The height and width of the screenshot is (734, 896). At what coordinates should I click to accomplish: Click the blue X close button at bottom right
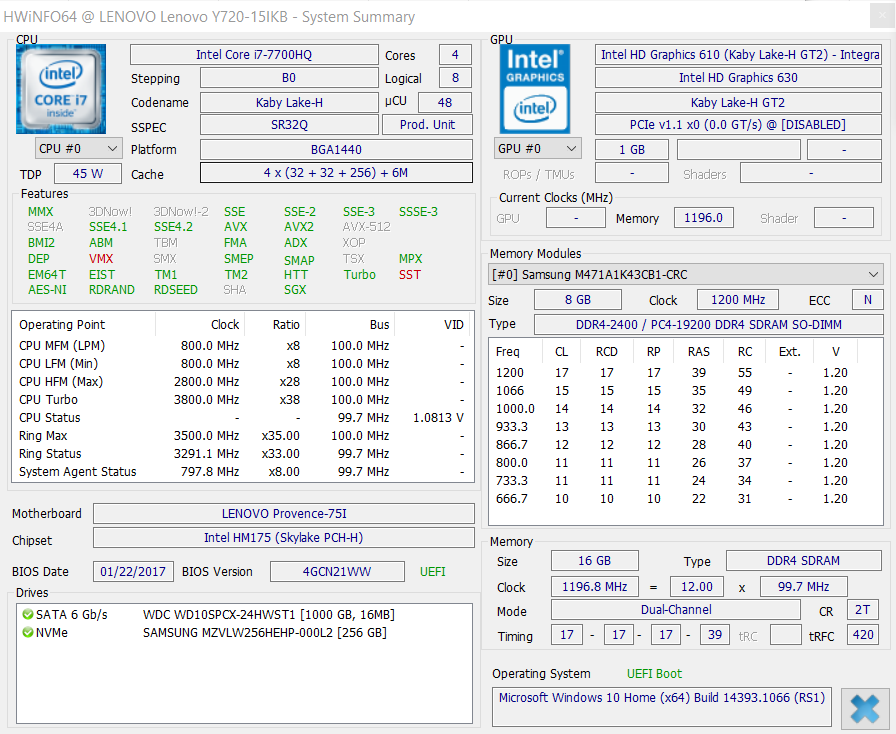pyautogui.click(x=865, y=708)
